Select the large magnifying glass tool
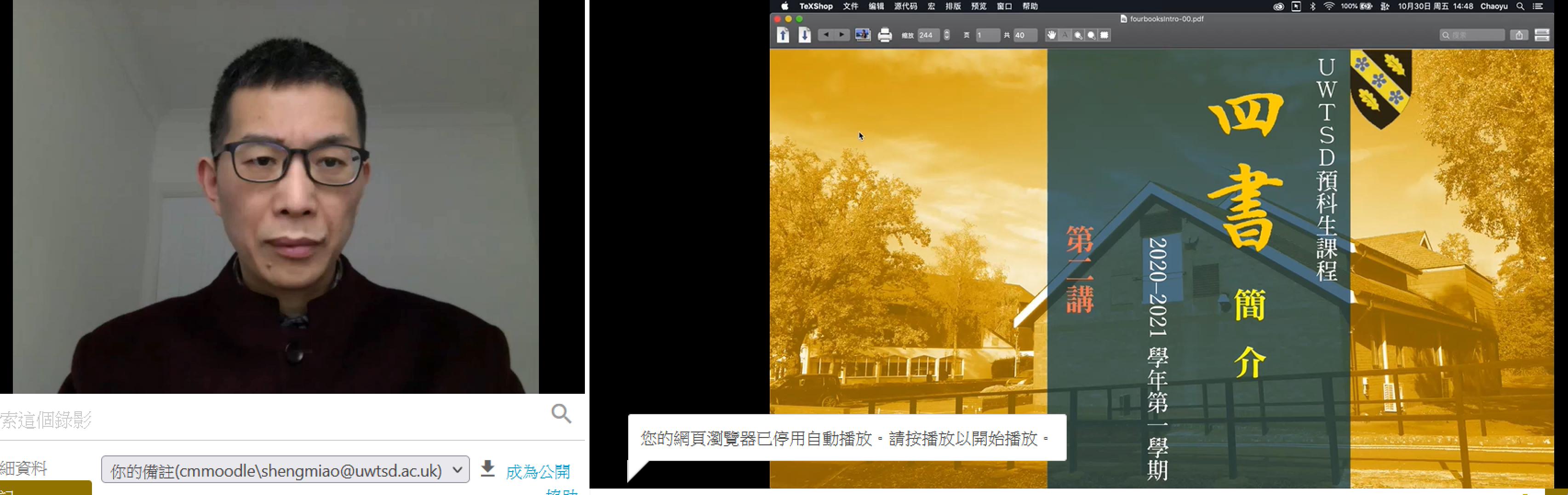The image size is (1568, 495). pyautogui.click(x=1091, y=35)
